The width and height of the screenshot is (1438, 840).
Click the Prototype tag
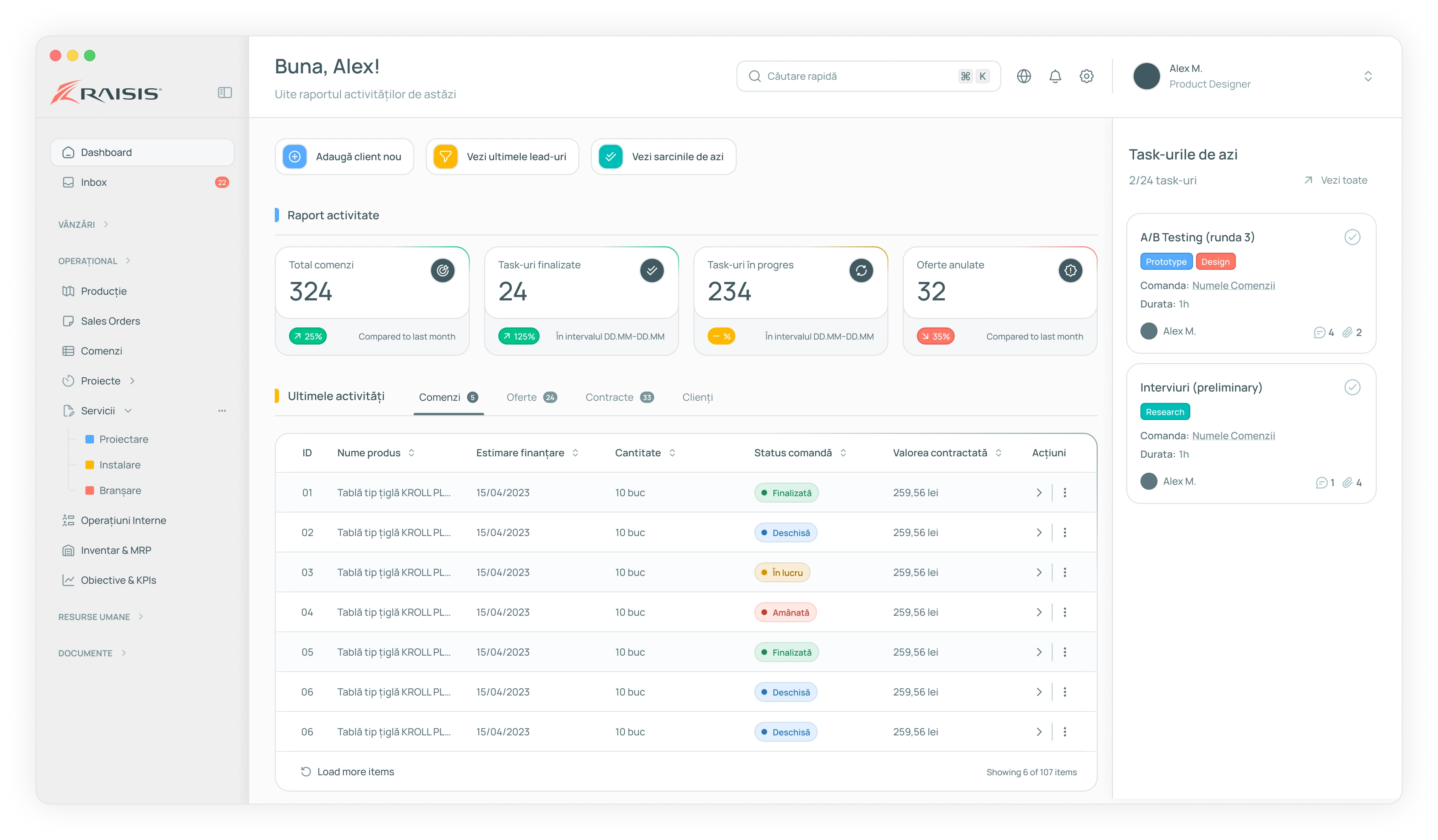point(1166,262)
